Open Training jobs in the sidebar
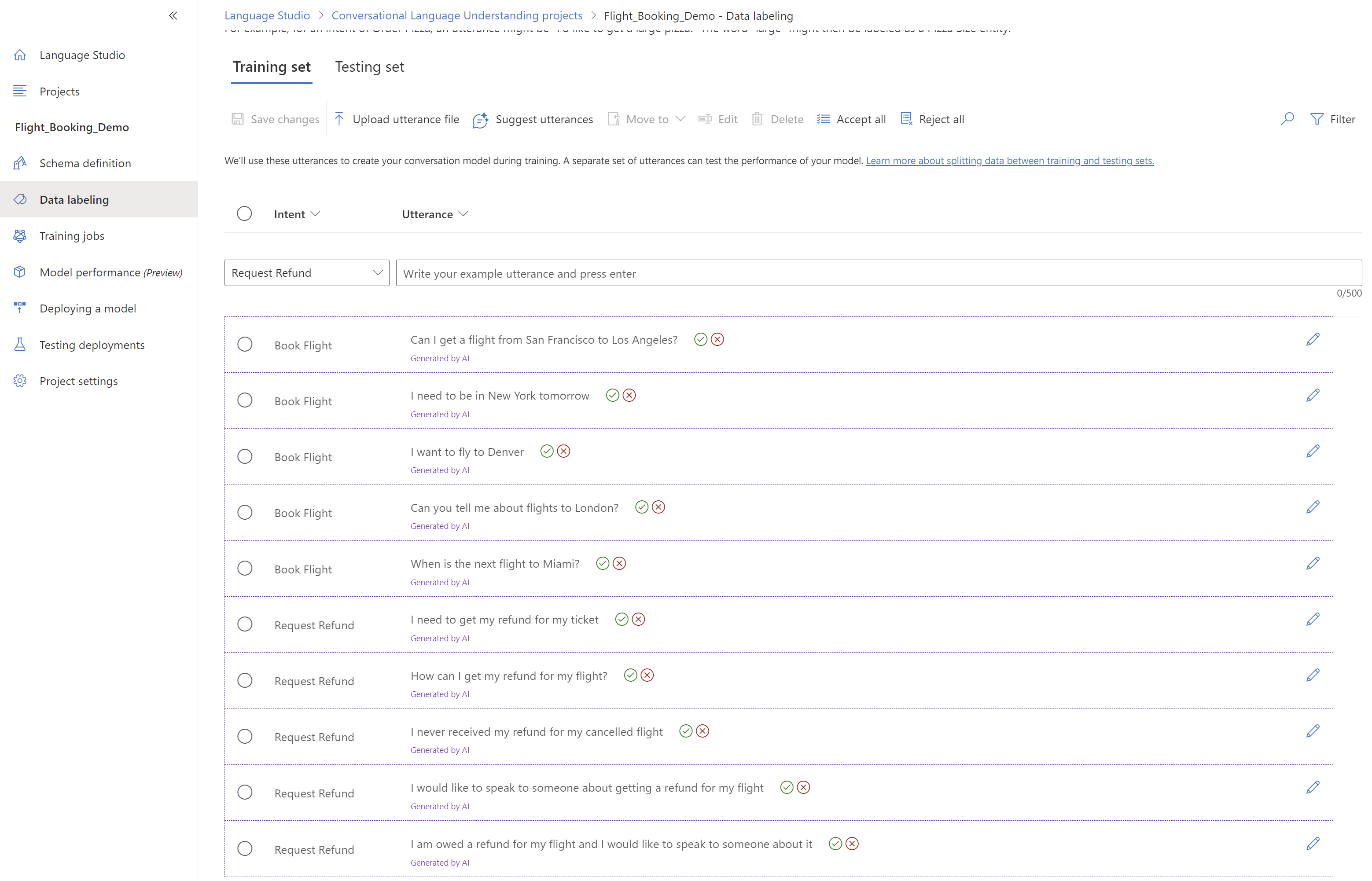 click(71, 236)
